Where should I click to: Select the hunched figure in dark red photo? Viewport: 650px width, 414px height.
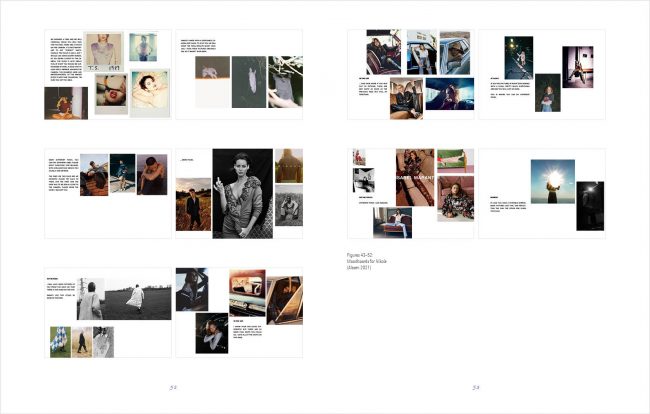(x=152, y=174)
